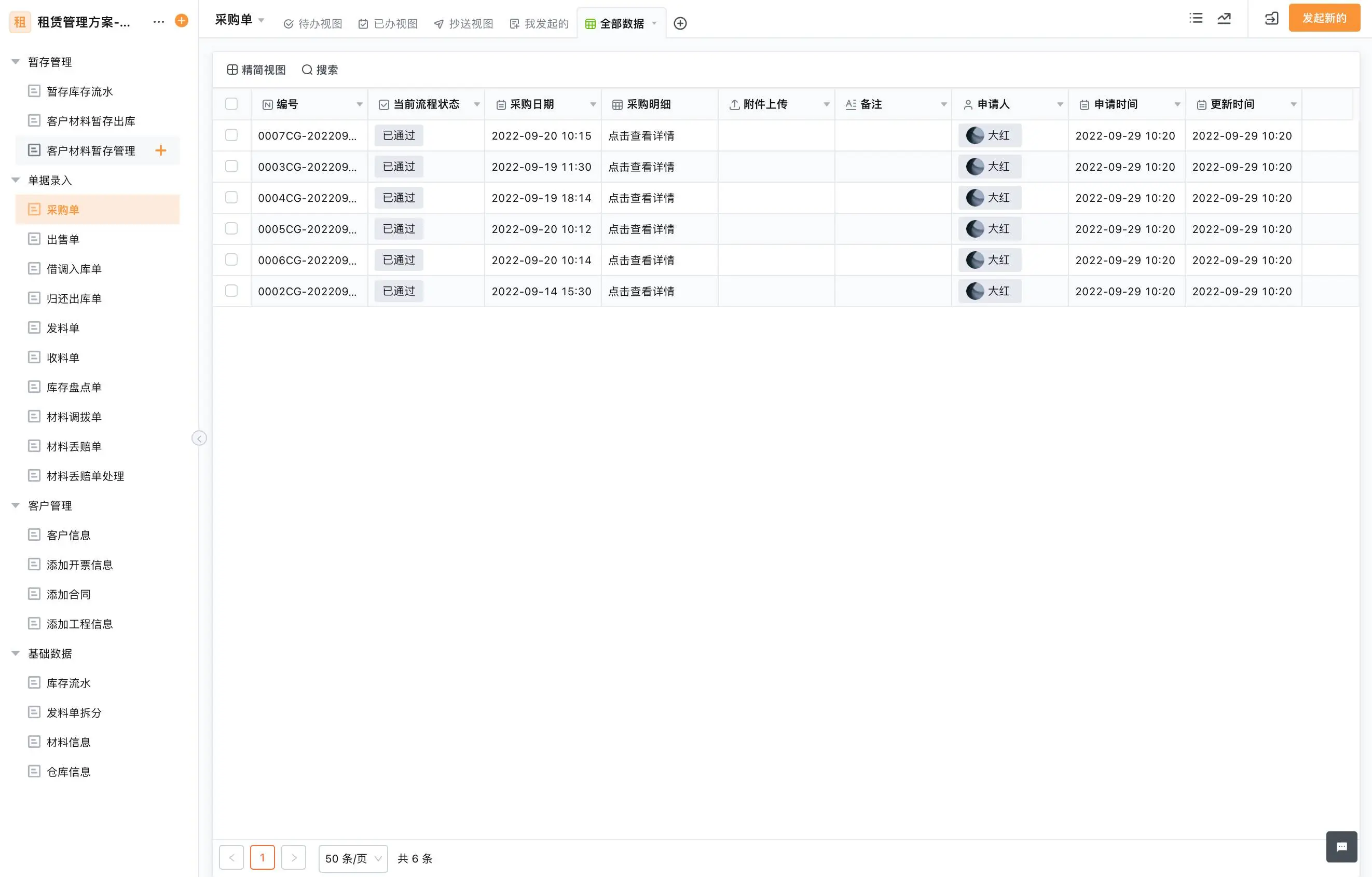Click the orange plus icon beside the app title

(x=181, y=21)
